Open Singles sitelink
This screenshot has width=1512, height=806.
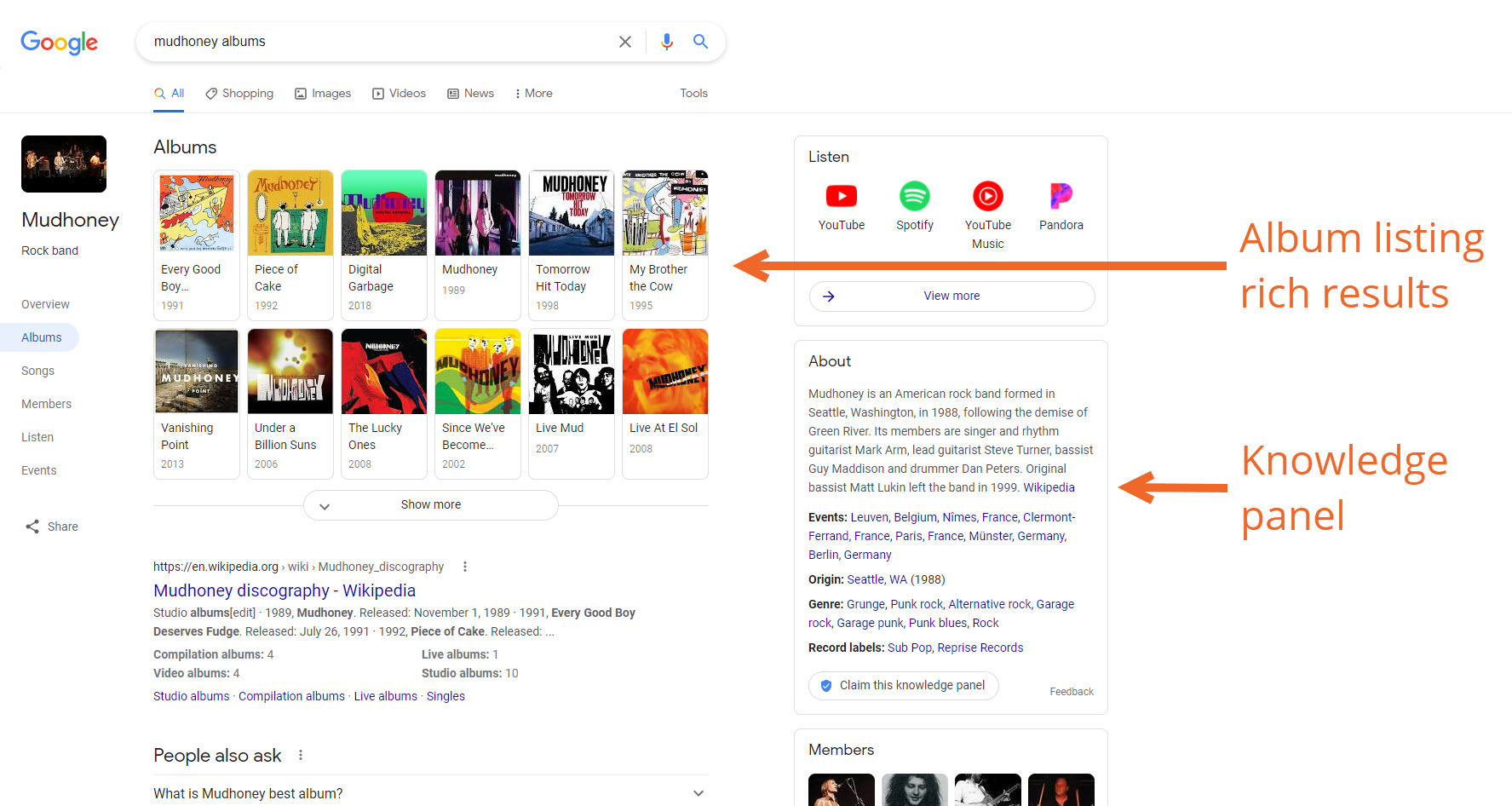(446, 696)
